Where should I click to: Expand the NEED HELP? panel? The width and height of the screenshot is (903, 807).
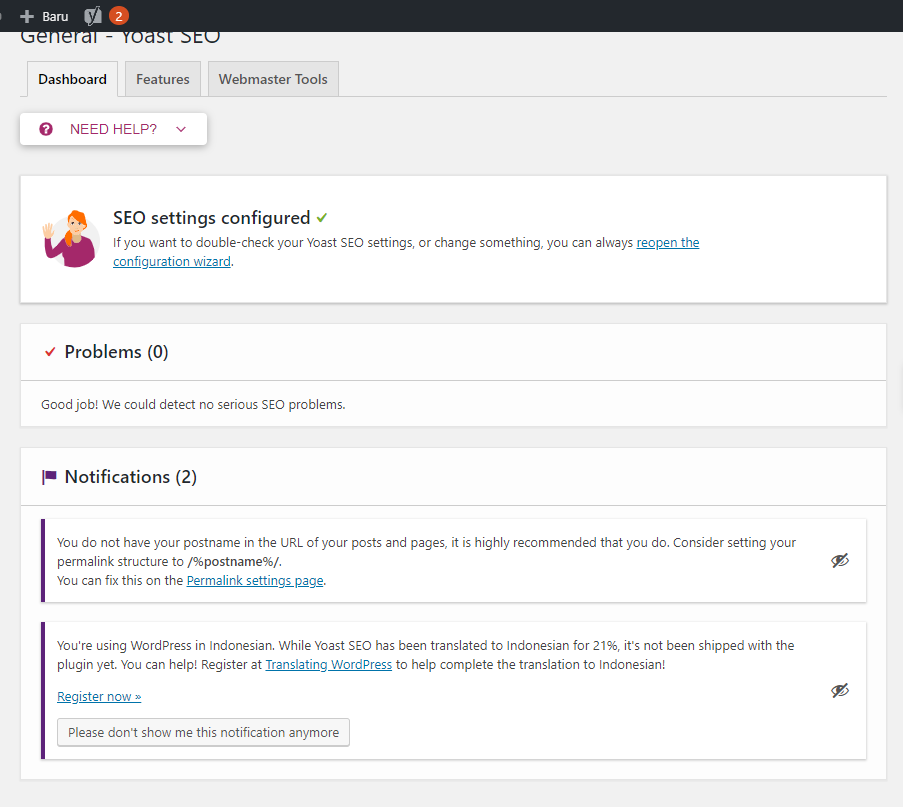[x=113, y=129]
